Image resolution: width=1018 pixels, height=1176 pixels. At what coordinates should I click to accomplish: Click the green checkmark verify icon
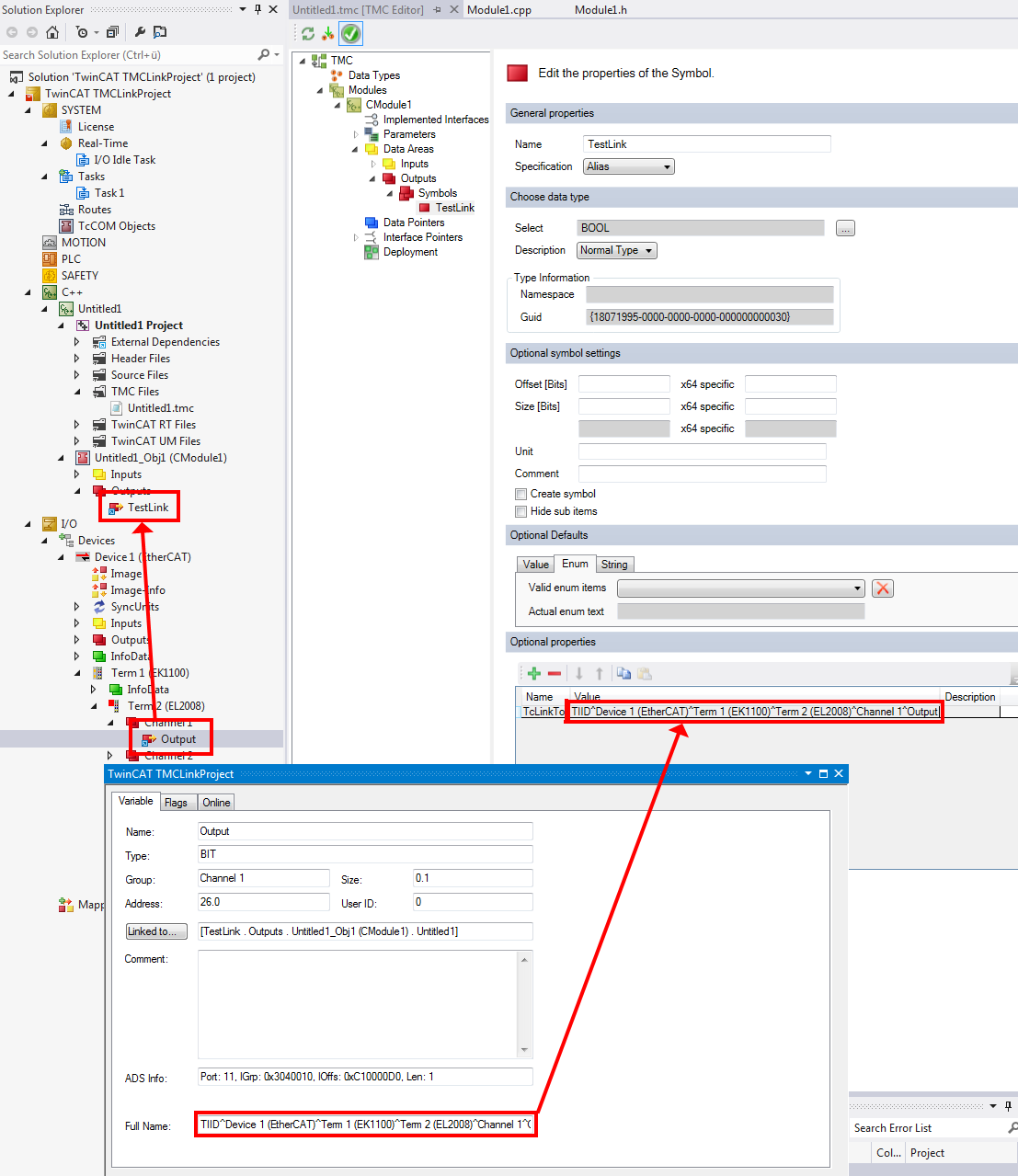click(350, 34)
